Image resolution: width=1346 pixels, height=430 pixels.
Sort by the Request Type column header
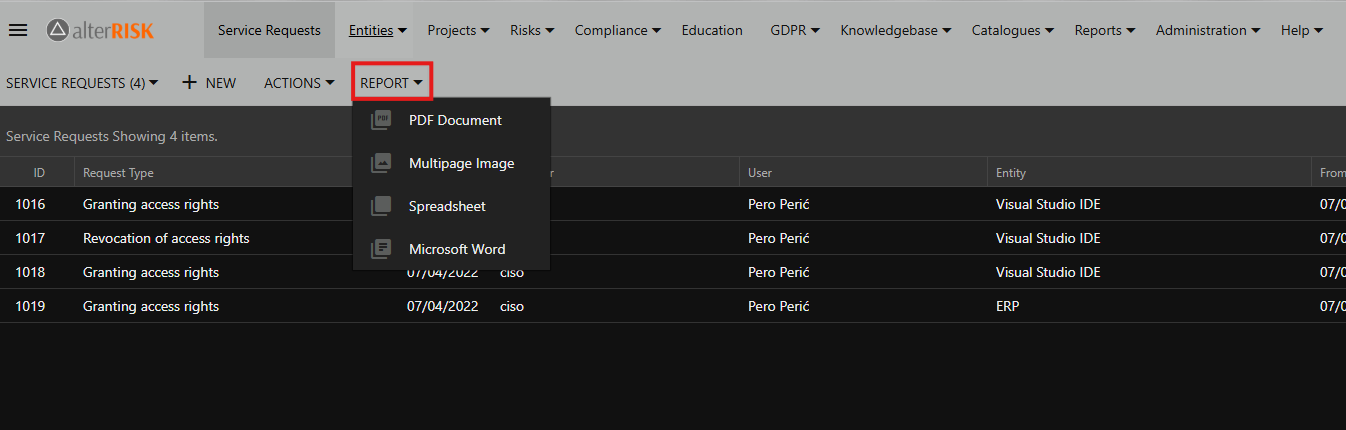pyautogui.click(x=118, y=173)
